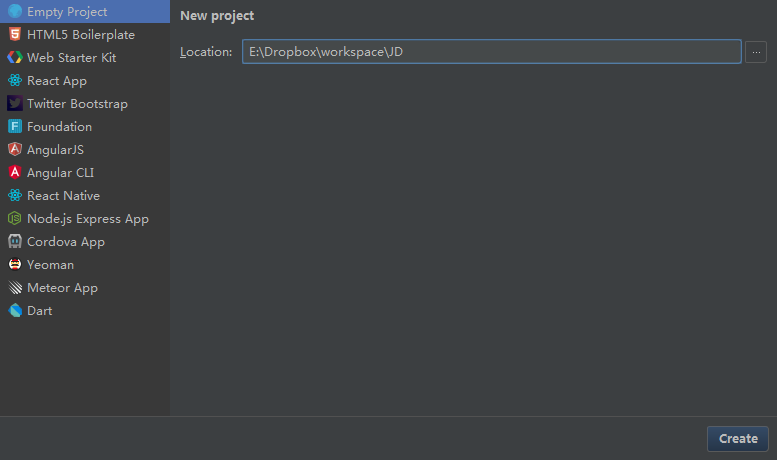The width and height of the screenshot is (777, 460).
Task: Click the HTML5 Boilerplate shield icon
Action: point(15,34)
